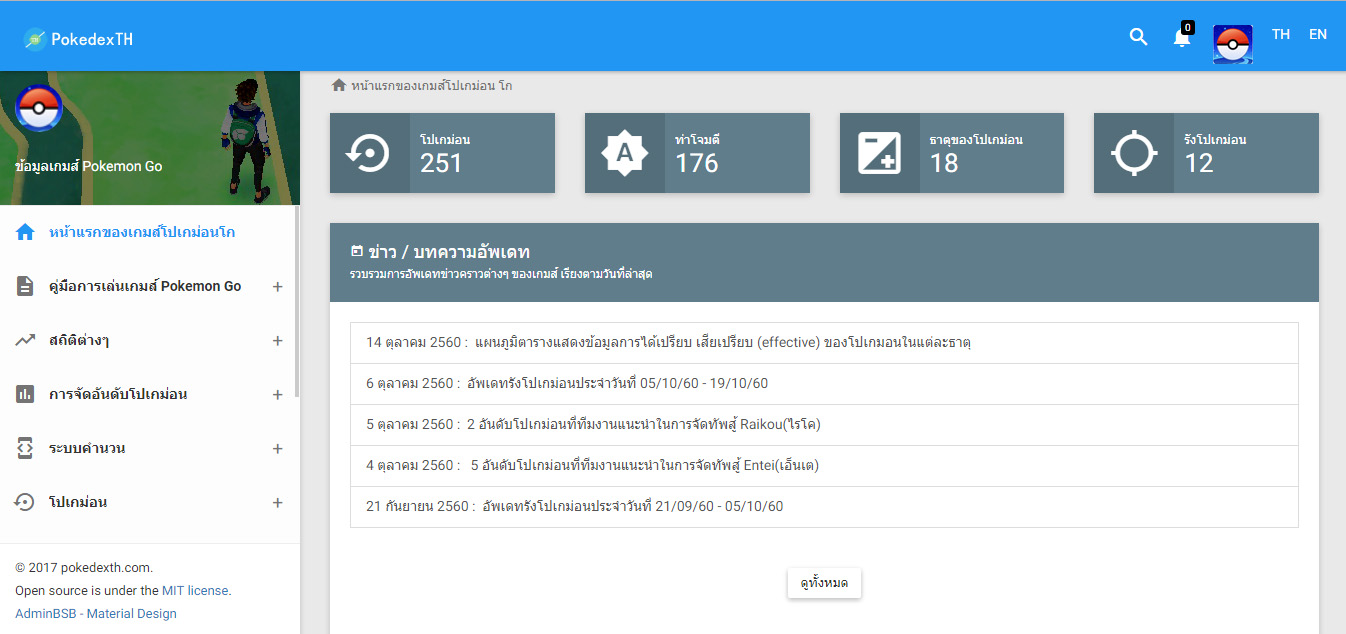Expand the sidebar โปเกม่อน plus sign
Image resolution: width=1346 pixels, height=634 pixels.
(277, 503)
